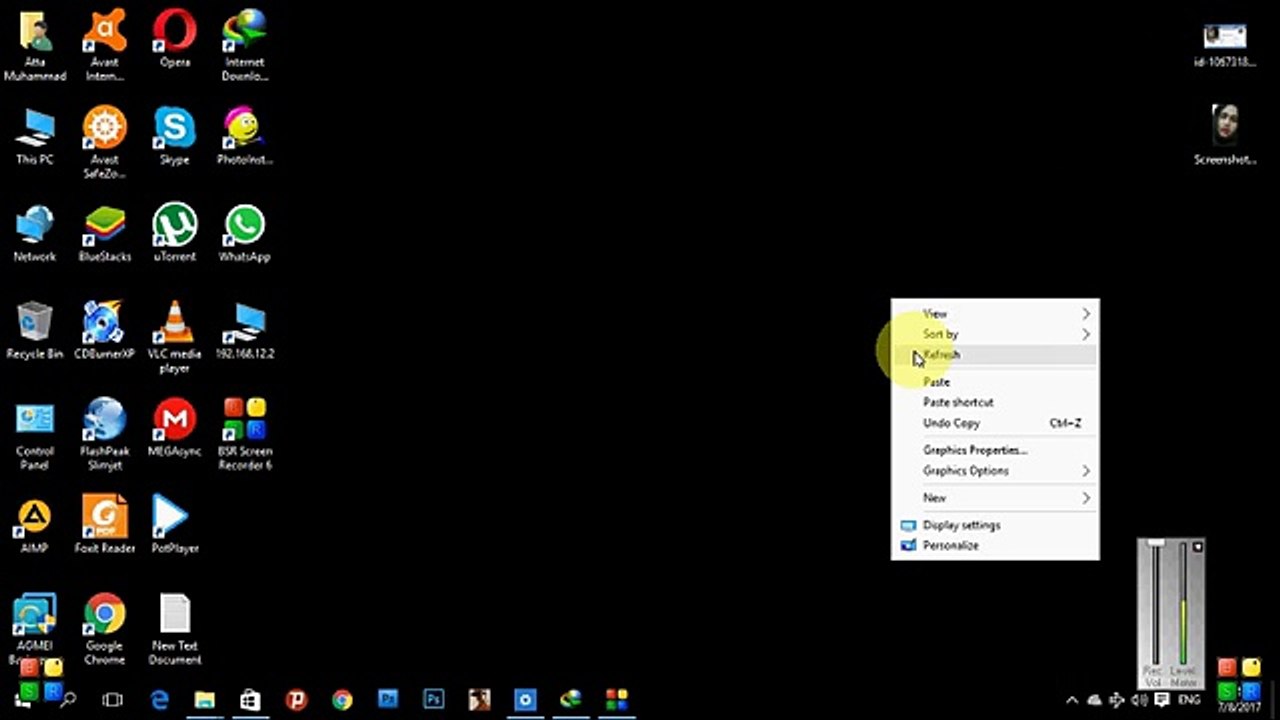Click the ENG language indicator

pyautogui.click(x=1189, y=700)
